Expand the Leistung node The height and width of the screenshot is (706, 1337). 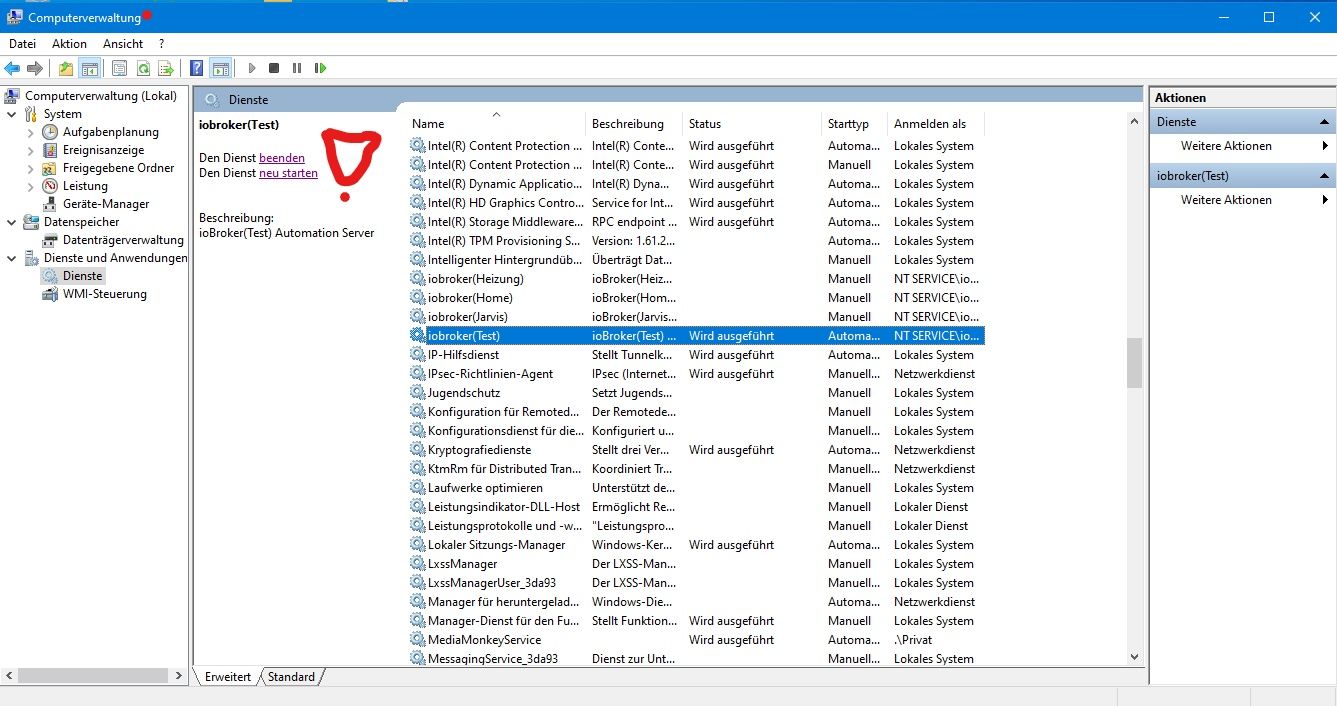30,186
